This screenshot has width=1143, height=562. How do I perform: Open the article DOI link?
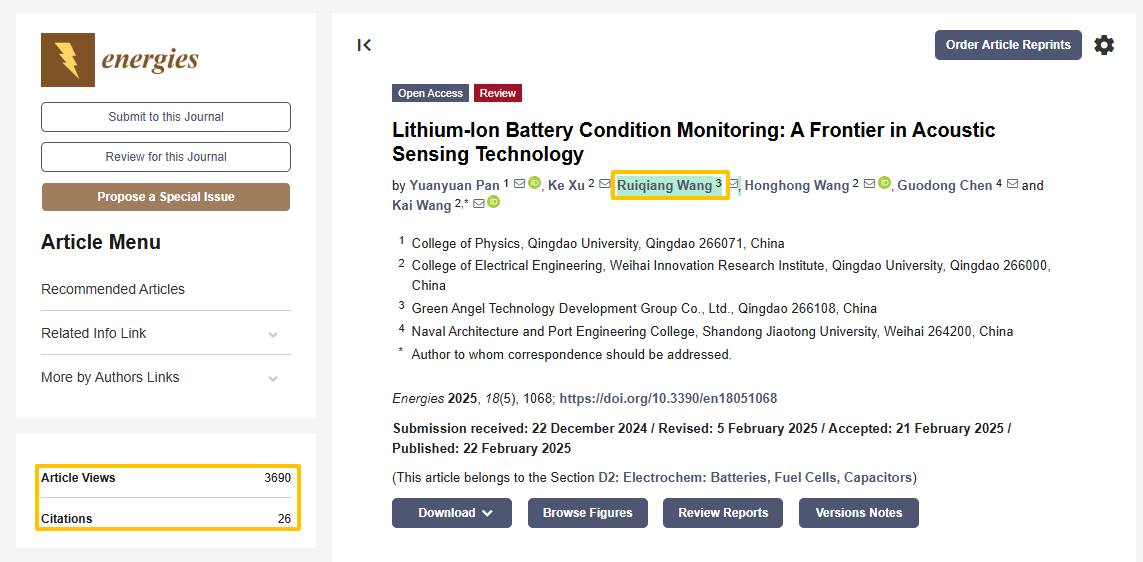click(x=668, y=398)
